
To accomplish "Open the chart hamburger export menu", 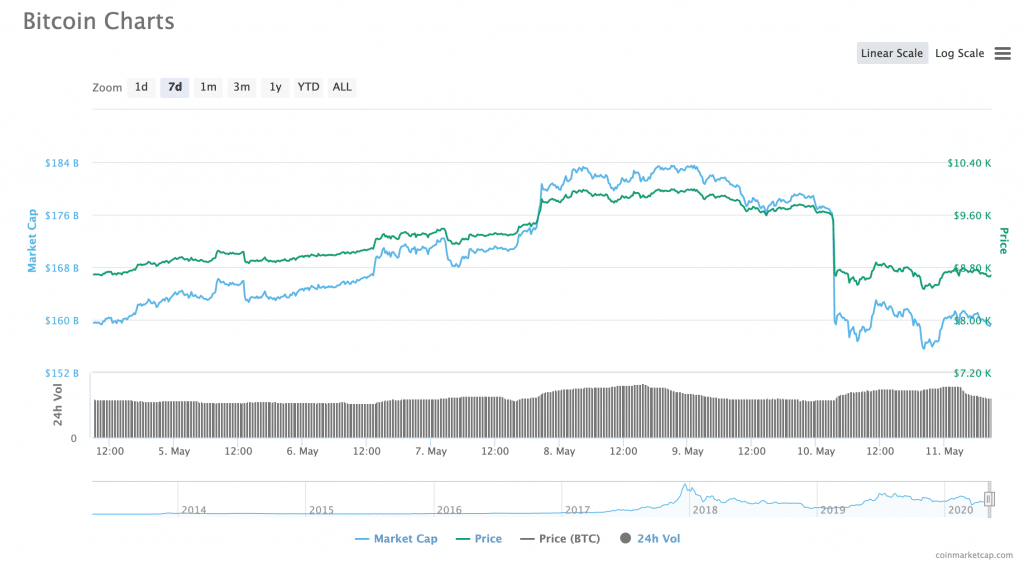I will pyautogui.click(x=1002, y=54).
